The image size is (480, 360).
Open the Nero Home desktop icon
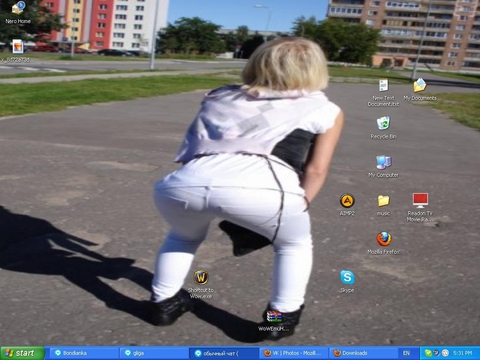pos(18,12)
